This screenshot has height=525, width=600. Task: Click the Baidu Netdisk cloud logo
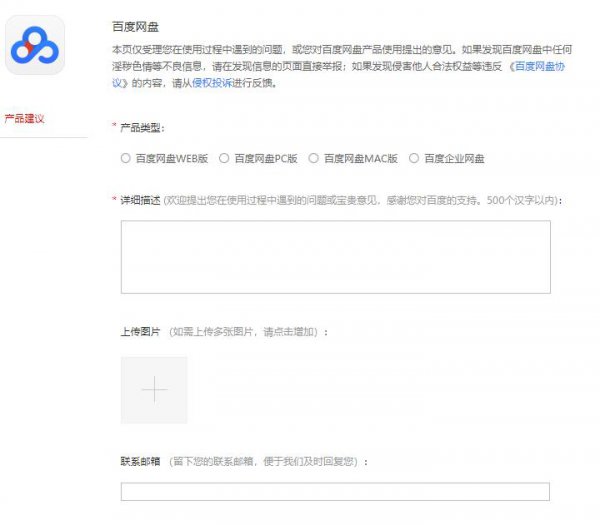(35, 45)
